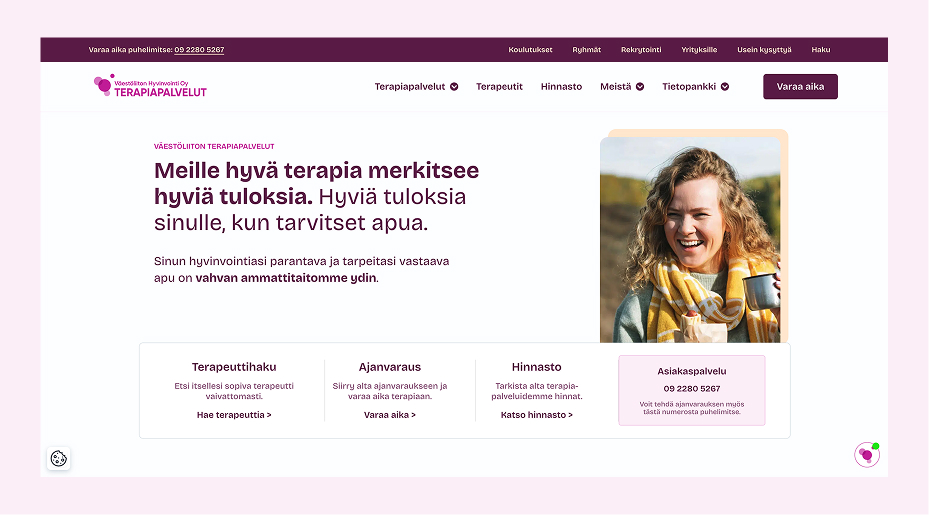Open Usein kysyttyä page
This screenshot has height=515, width=929.
764,50
